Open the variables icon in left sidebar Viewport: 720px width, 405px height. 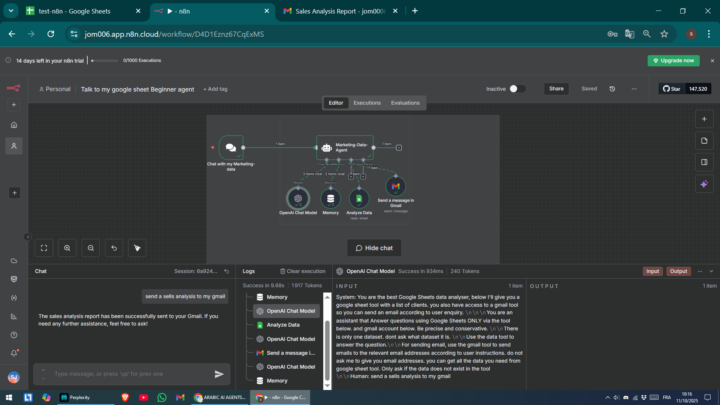coord(14,298)
